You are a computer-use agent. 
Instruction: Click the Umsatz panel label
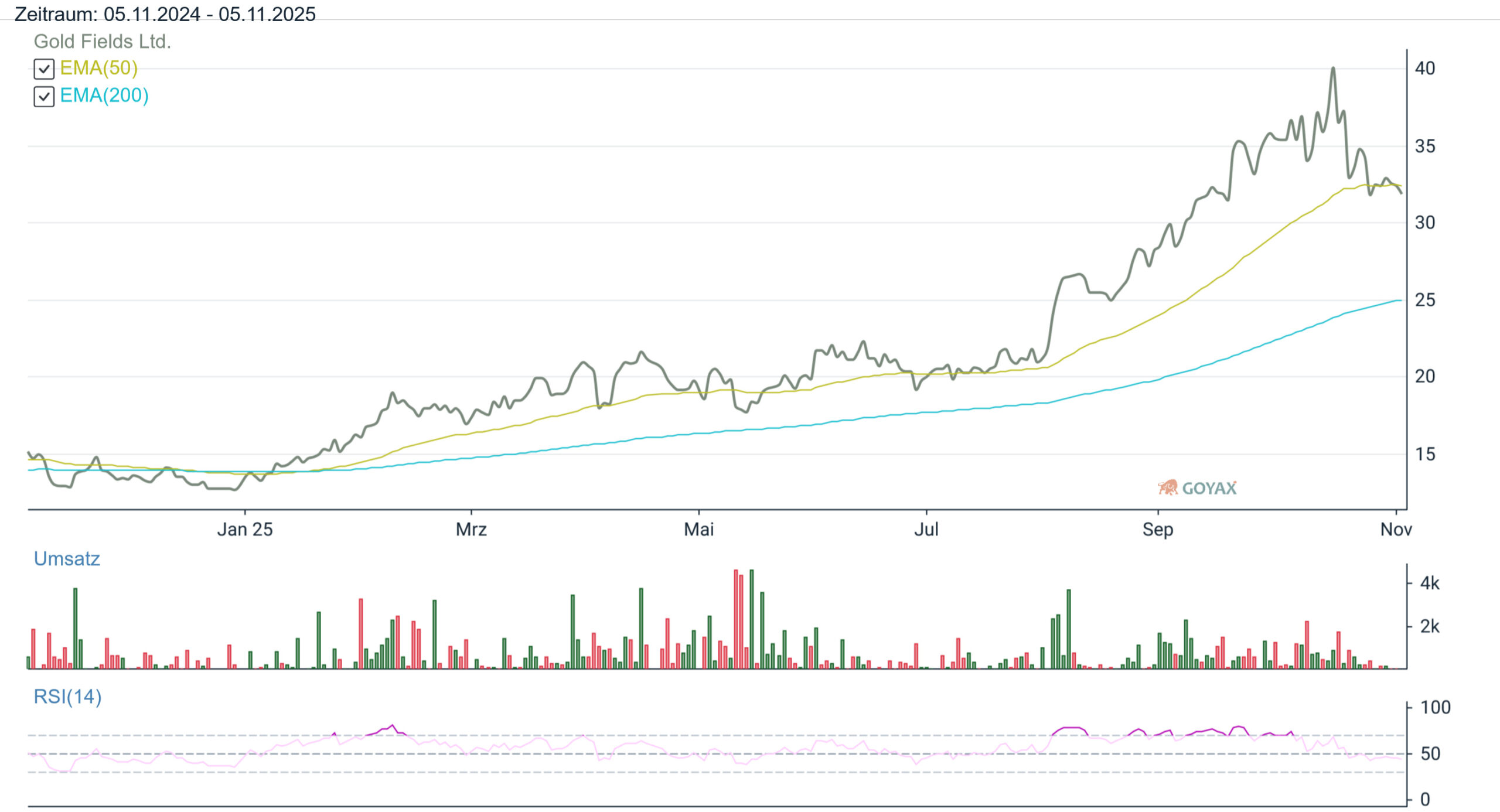pyautogui.click(x=67, y=558)
